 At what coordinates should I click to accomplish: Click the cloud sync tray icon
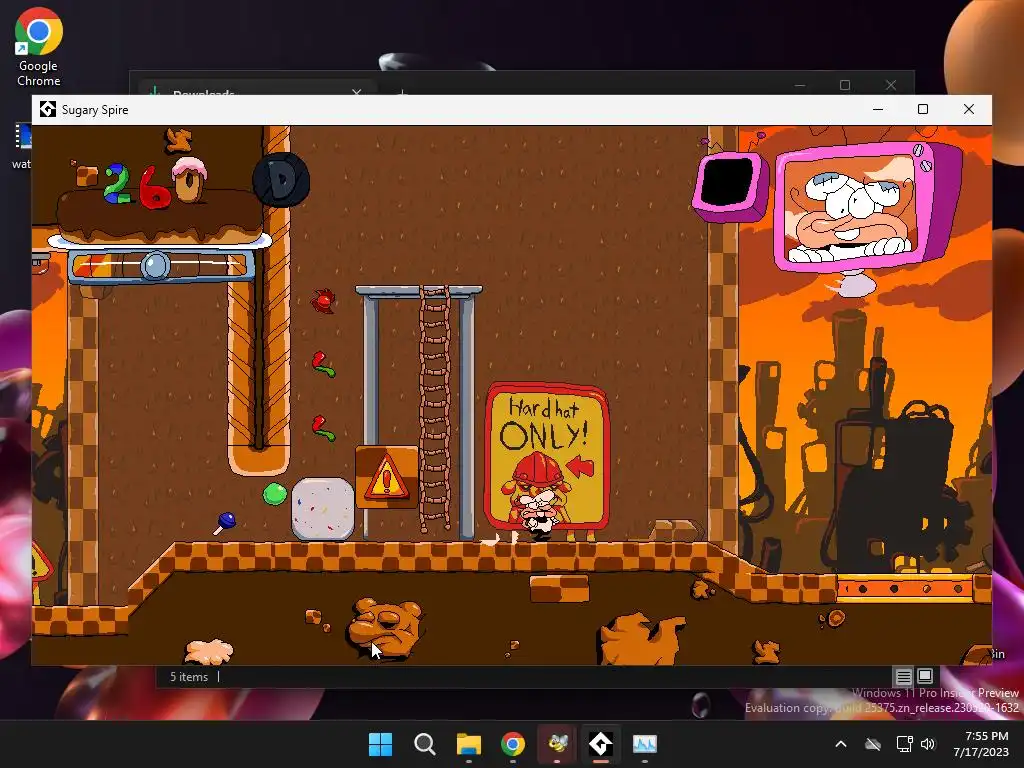(x=873, y=744)
